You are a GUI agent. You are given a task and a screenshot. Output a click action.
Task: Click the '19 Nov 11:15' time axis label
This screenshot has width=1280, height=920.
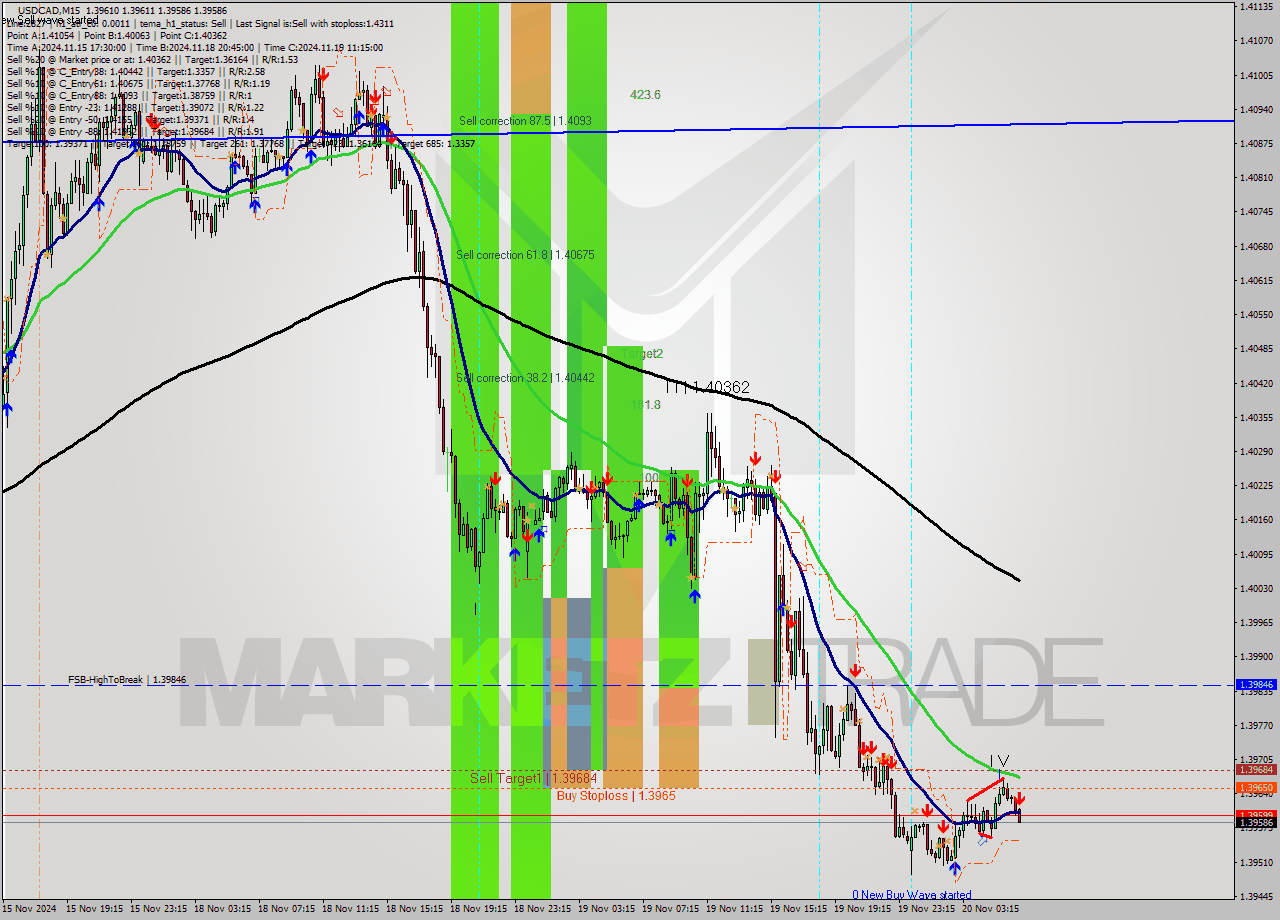[735, 909]
